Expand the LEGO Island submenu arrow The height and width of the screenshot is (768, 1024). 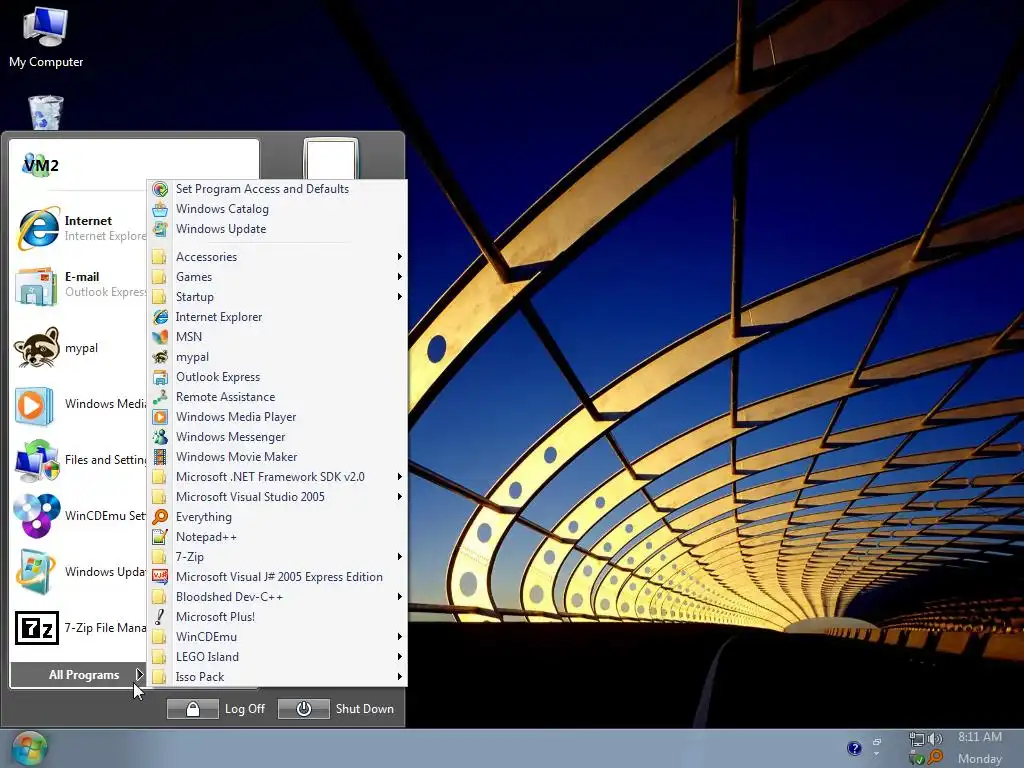(400, 657)
